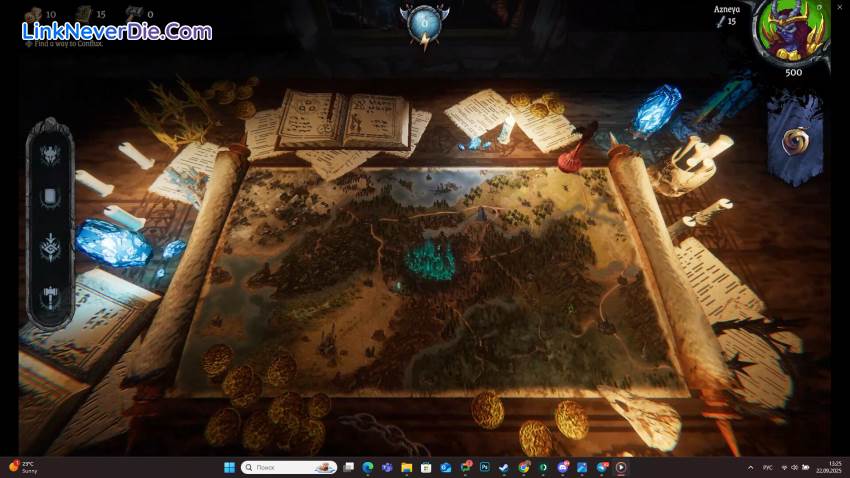The width and height of the screenshot is (850, 478).
Task: Click the turn counter orb at top center
Action: click(424, 20)
